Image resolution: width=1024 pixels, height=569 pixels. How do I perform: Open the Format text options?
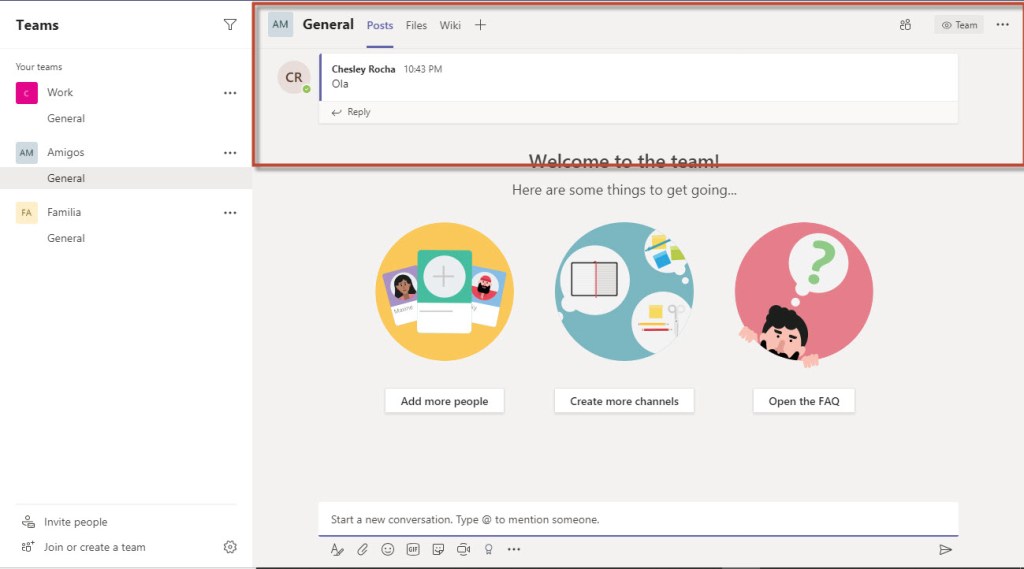(x=337, y=549)
